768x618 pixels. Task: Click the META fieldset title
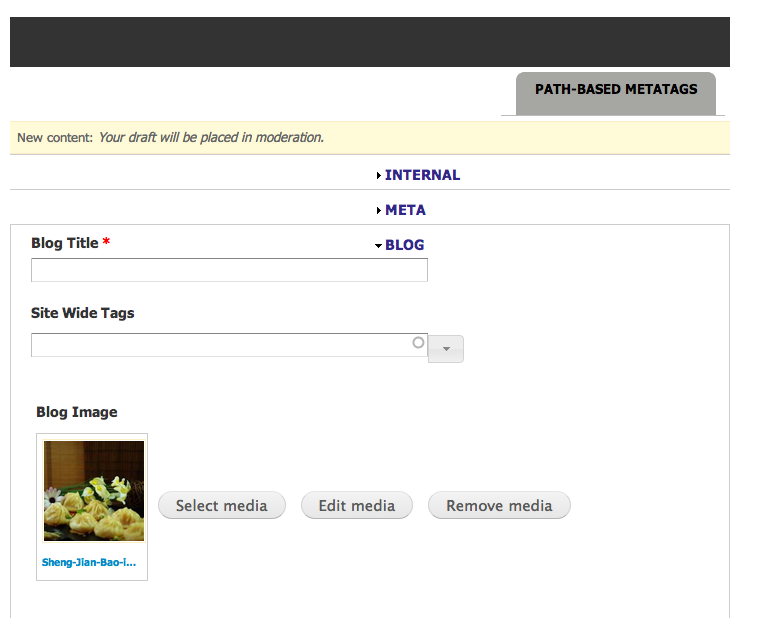[405, 210]
